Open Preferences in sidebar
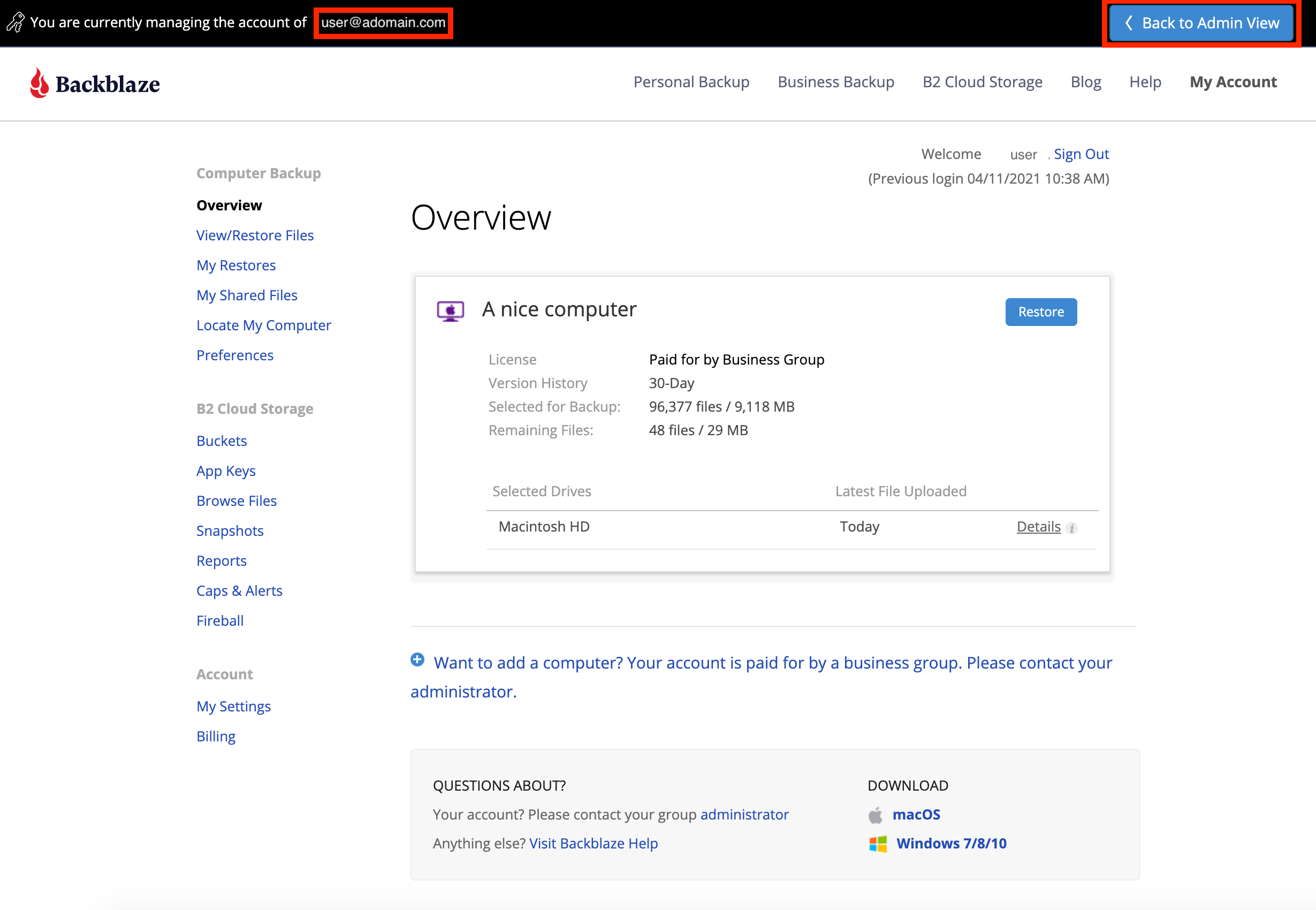 pyautogui.click(x=235, y=355)
